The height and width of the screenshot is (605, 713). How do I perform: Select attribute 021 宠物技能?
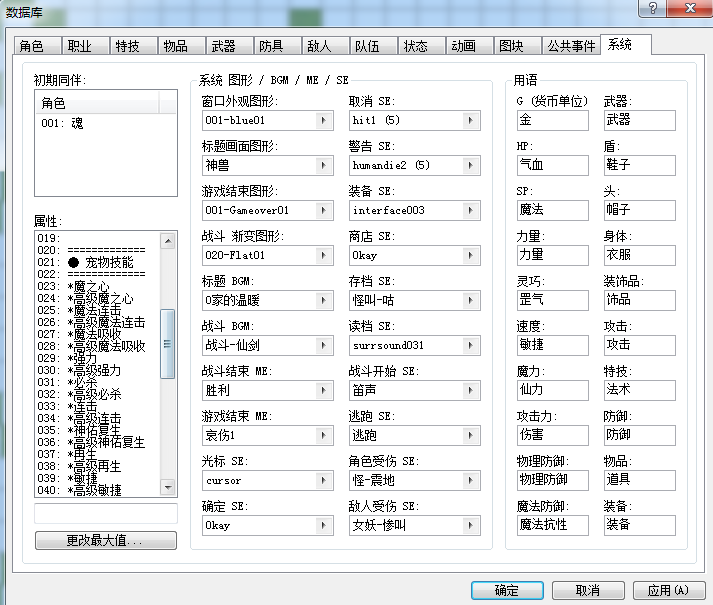(x=98, y=262)
